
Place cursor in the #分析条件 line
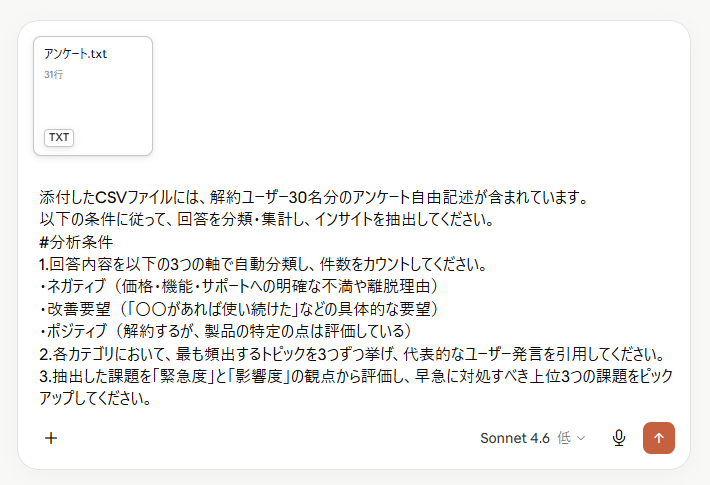76,242
